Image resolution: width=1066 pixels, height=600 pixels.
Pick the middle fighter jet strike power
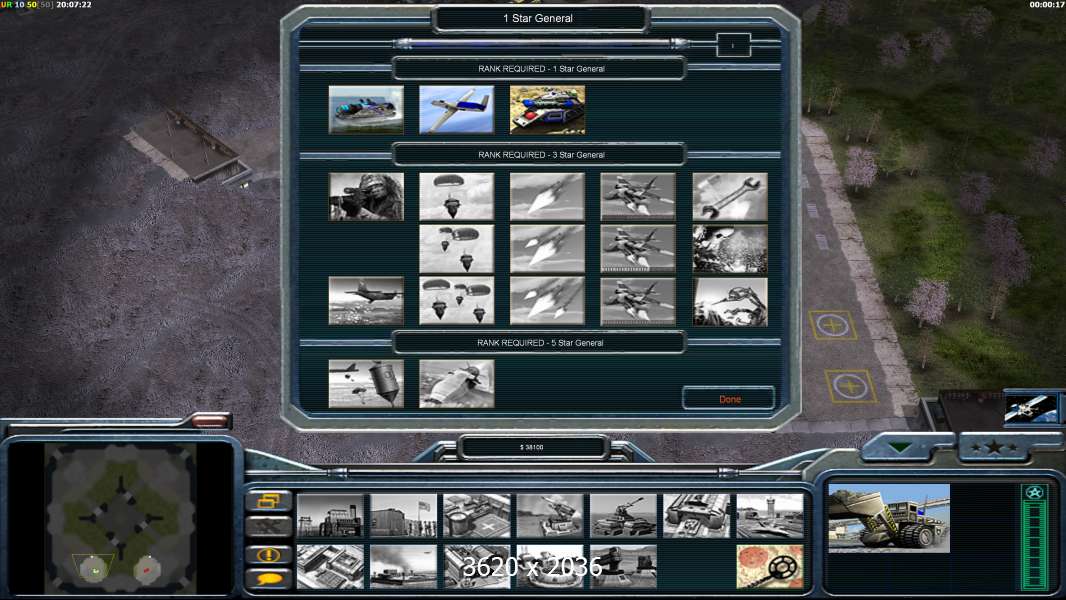638,249
